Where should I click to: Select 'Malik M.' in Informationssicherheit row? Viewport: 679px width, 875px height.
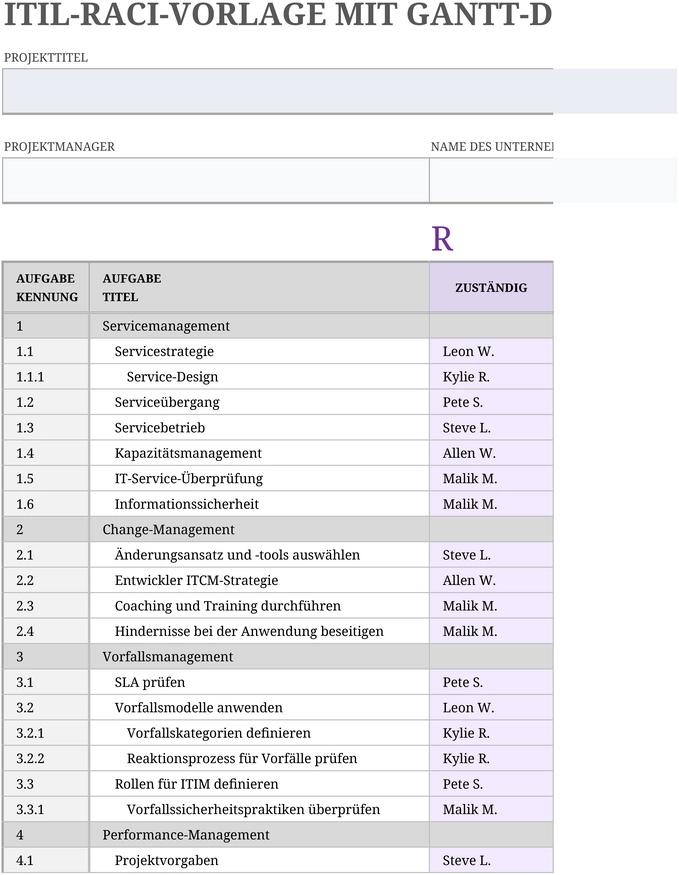click(x=491, y=504)
